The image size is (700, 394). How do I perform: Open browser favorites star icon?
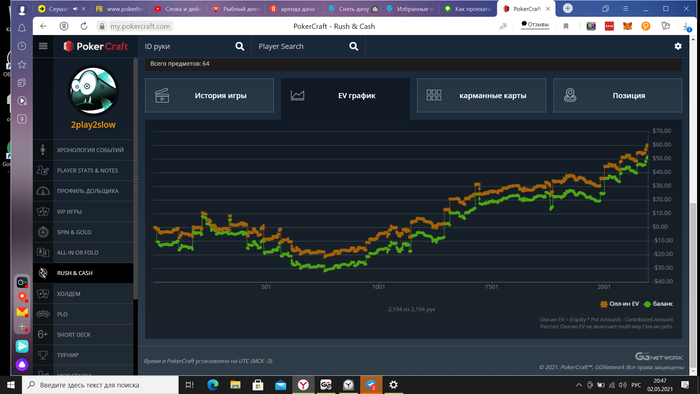[x=21, y=64]
